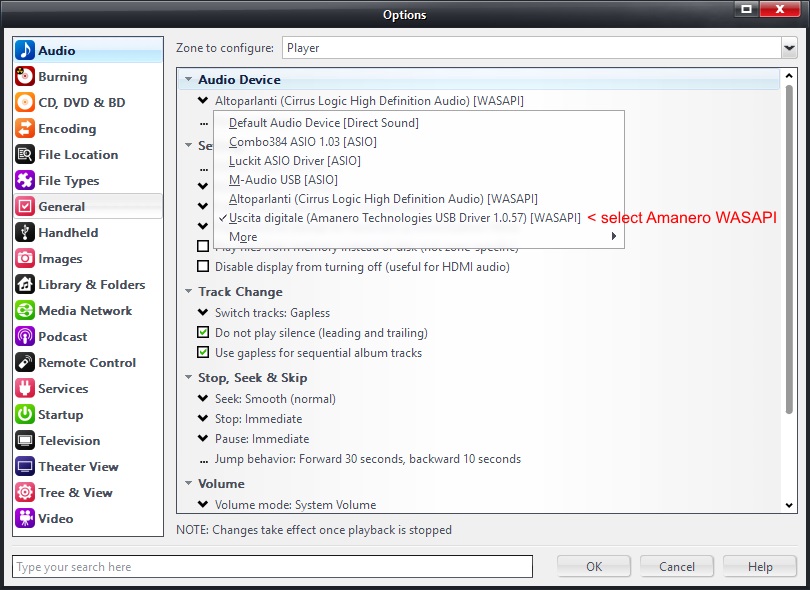Click the Media Network icon
The height and width of the screenshot is (590, 810).
pos(25,311)
